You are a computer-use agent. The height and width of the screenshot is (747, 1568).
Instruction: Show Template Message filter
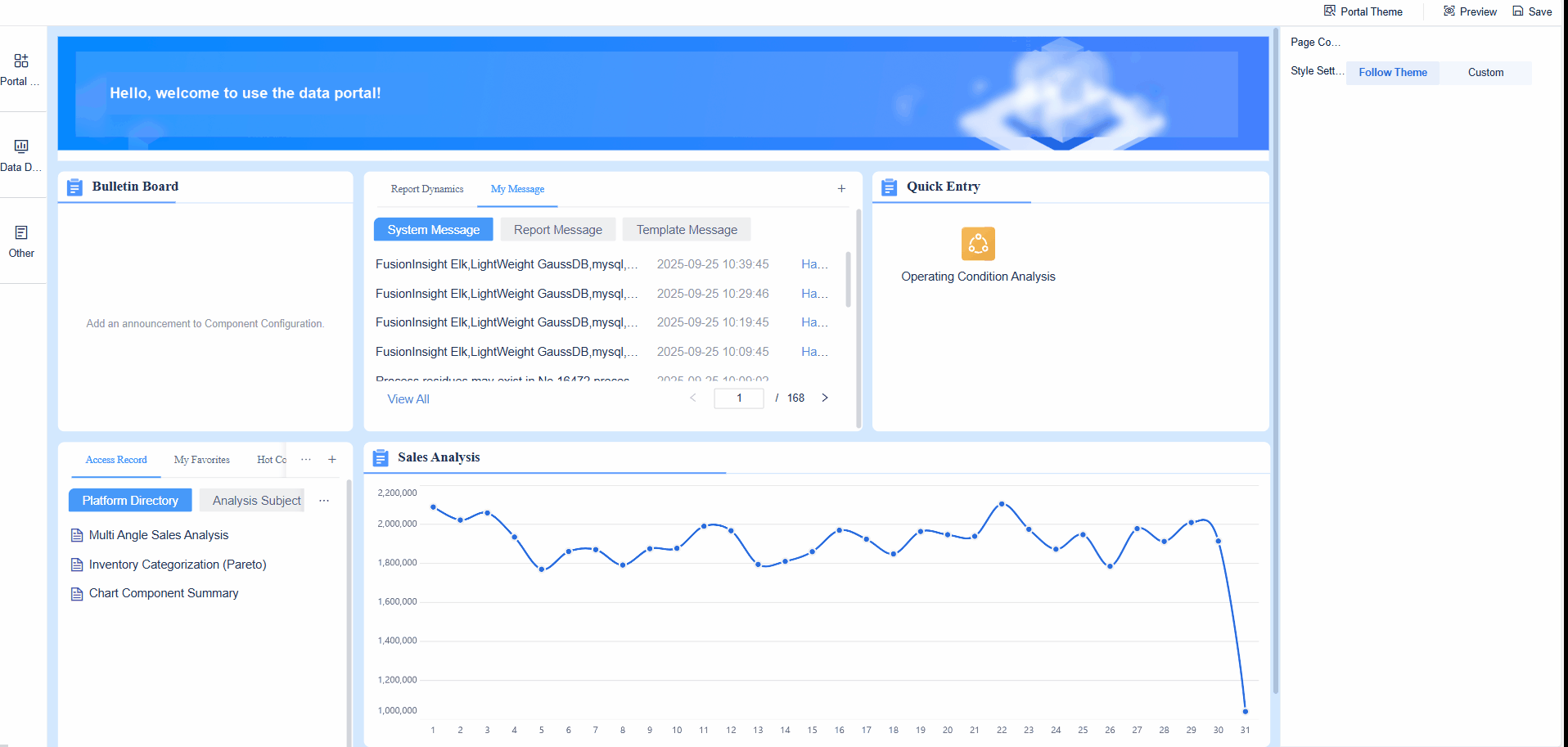(x=687, y=230)
